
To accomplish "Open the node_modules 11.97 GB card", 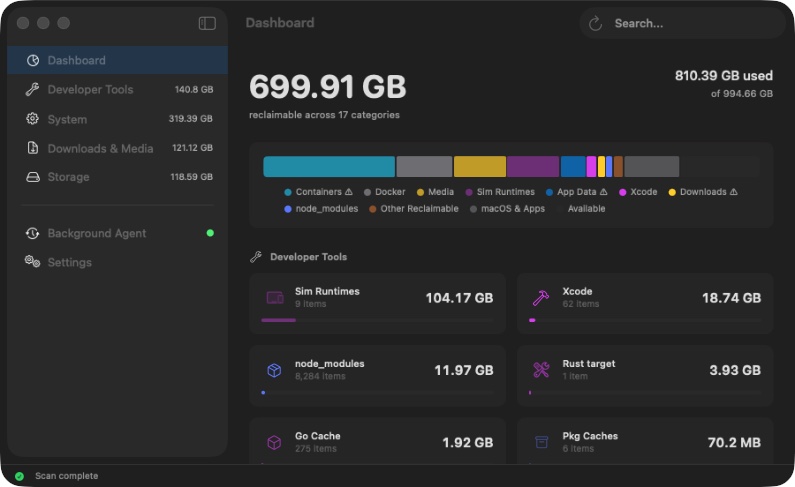I will click(x=377, y=376).
